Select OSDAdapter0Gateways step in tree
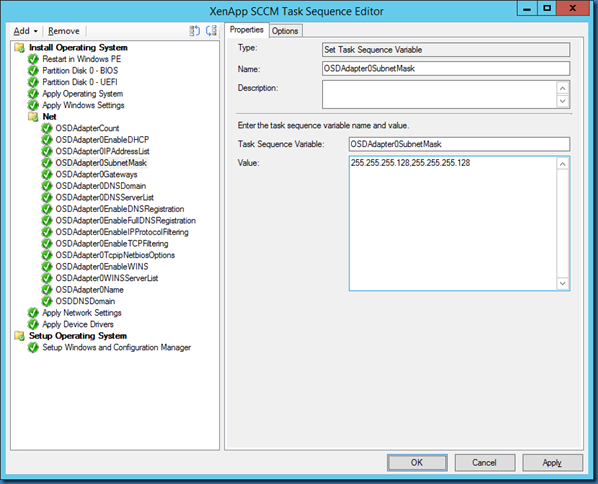598x484 pixels. point(96,175)
